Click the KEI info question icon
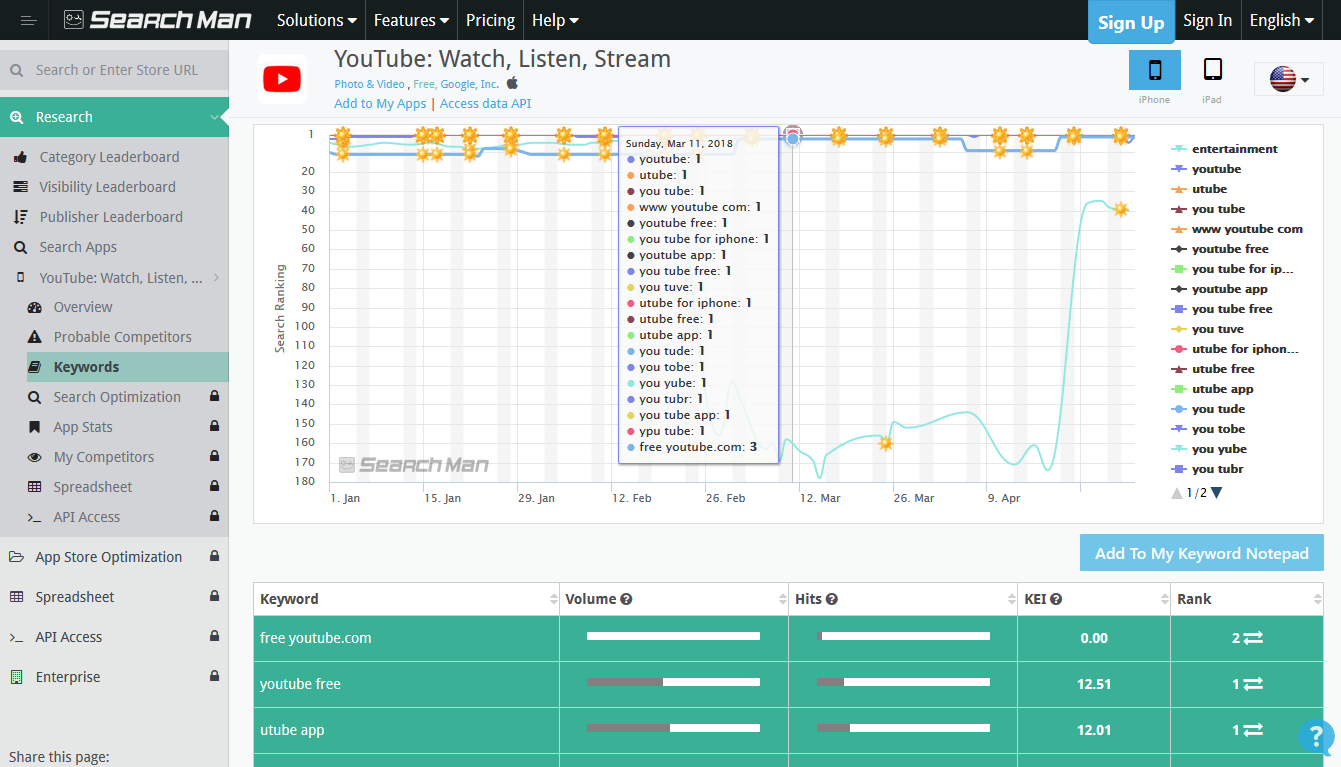The width and height of the screenshot is (1341, 767). point(1056,600)
